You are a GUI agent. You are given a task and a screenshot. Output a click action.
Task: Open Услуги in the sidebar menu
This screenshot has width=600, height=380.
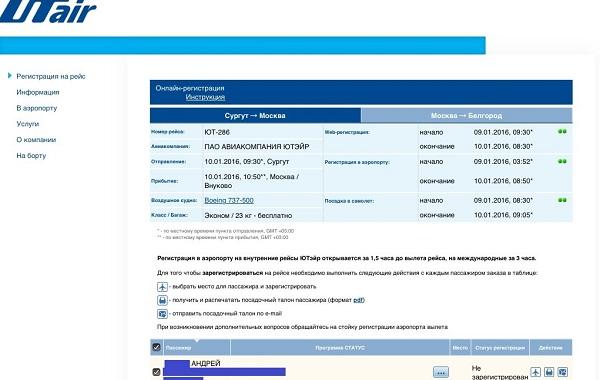(x=28, y=124)
